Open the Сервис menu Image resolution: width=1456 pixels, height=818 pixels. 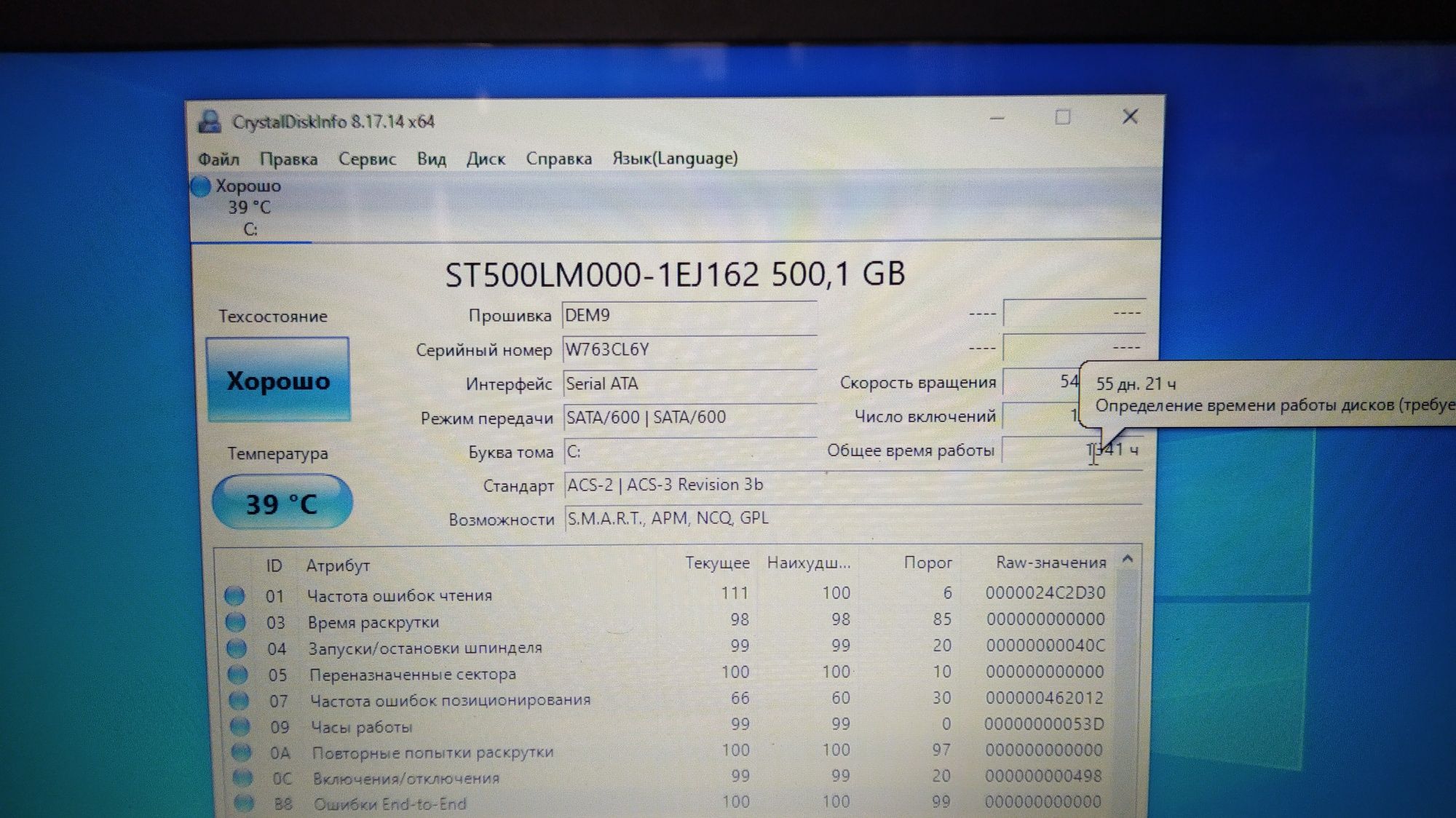click(x=367, y=159)
